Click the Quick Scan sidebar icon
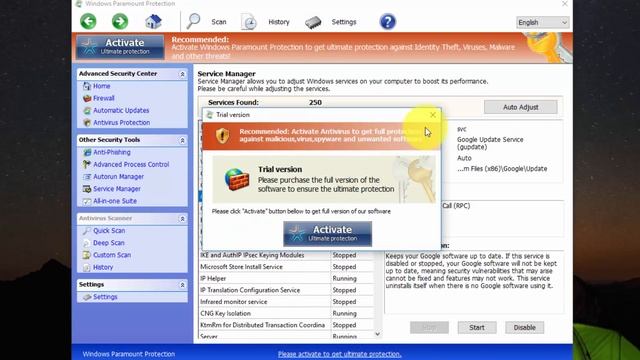640x360 pixels. pos(87,231)
